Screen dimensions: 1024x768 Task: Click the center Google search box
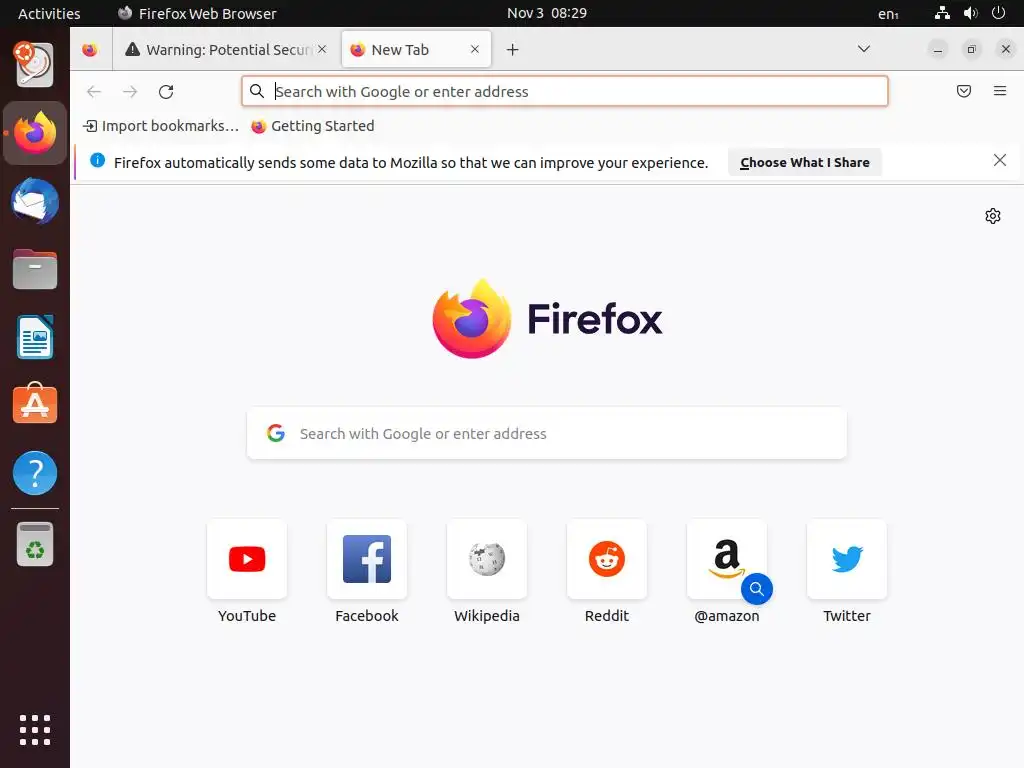547,434
